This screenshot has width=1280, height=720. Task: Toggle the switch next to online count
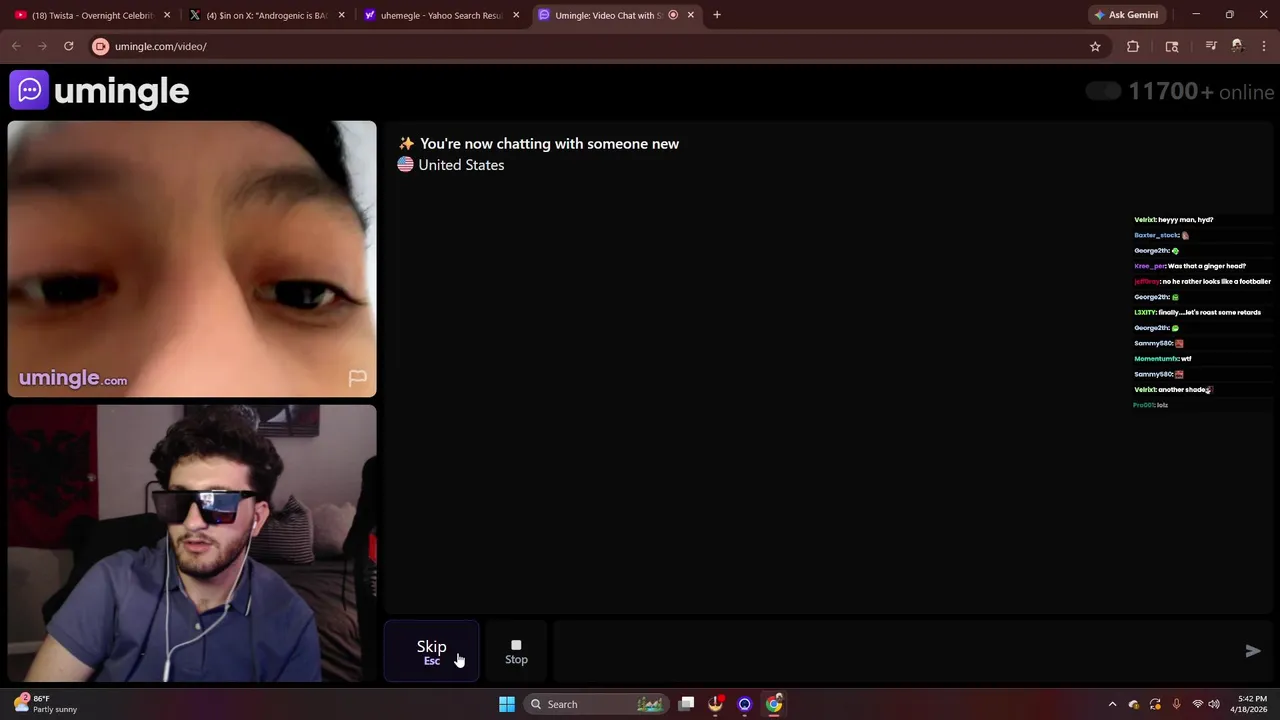(1103, 91)
